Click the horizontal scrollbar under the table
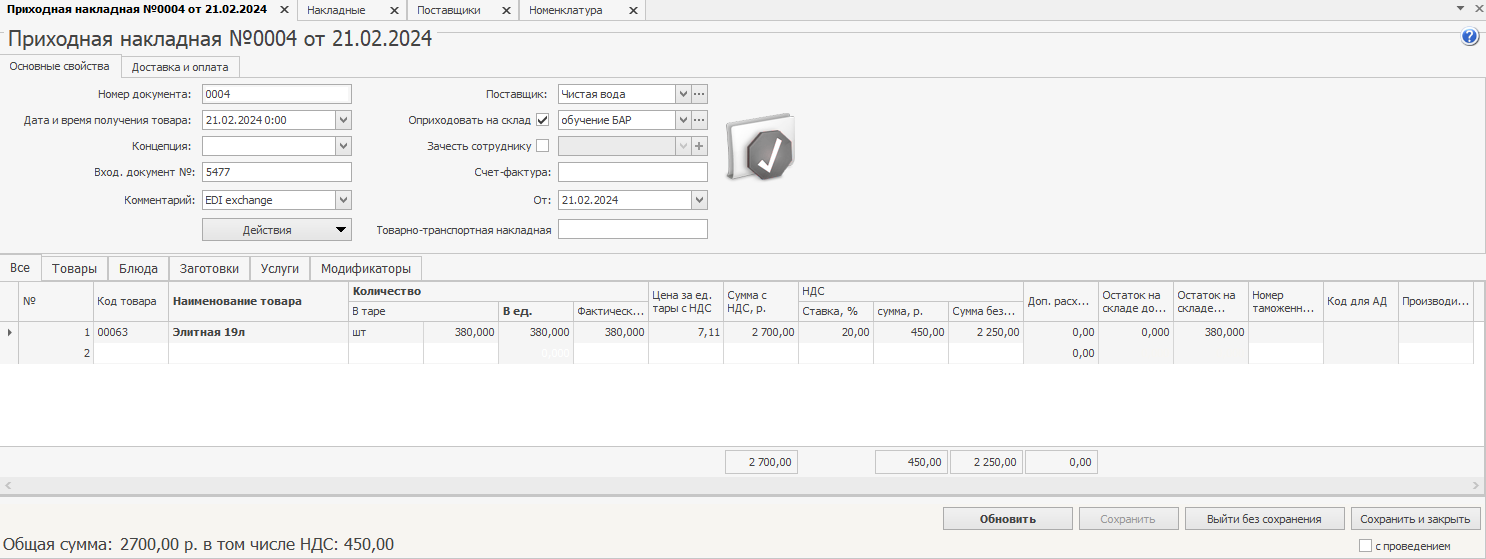The image size is (1486, 559). [742, 485]
